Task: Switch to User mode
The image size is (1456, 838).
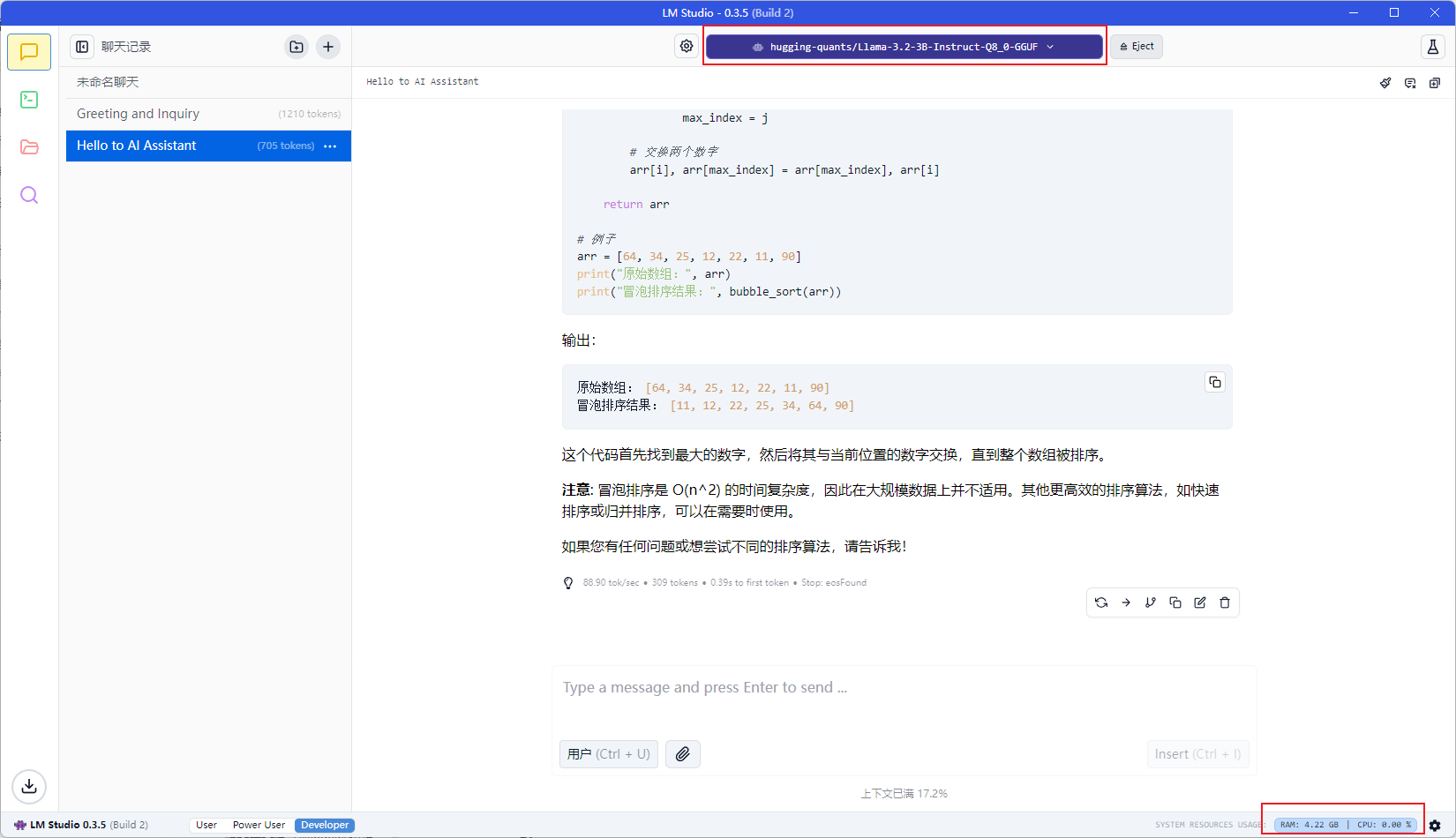Action: tap(206, 825)
